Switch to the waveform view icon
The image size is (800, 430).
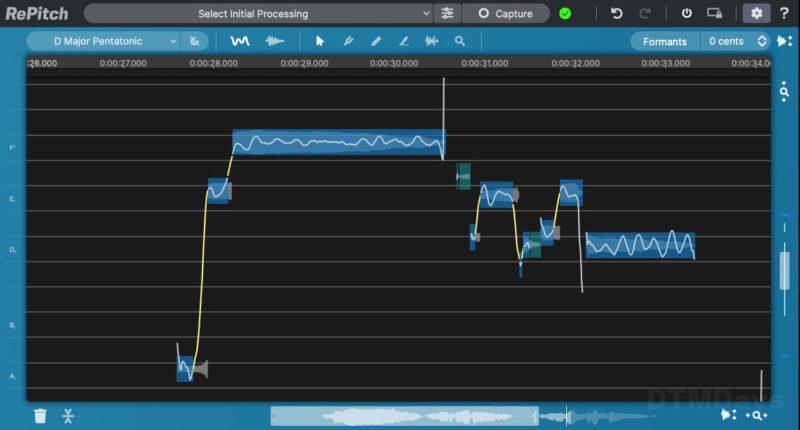[273, 42]
